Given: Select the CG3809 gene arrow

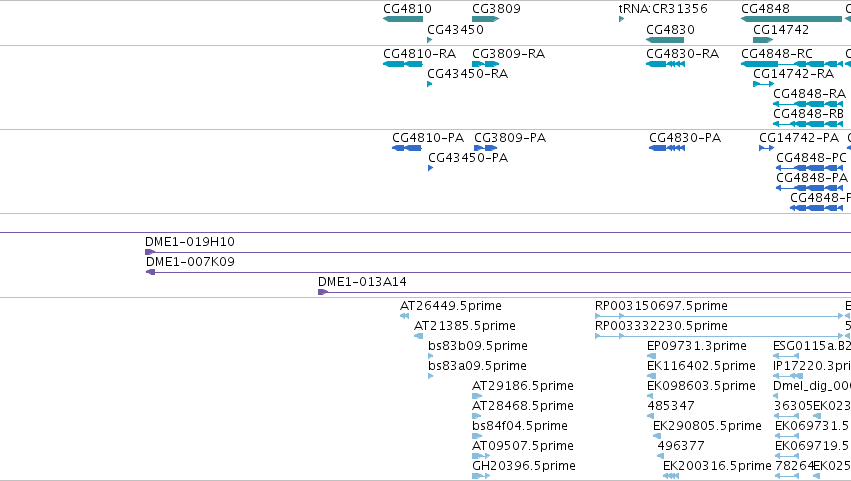Looking at the screenshot, I should [x=486, y=19].
